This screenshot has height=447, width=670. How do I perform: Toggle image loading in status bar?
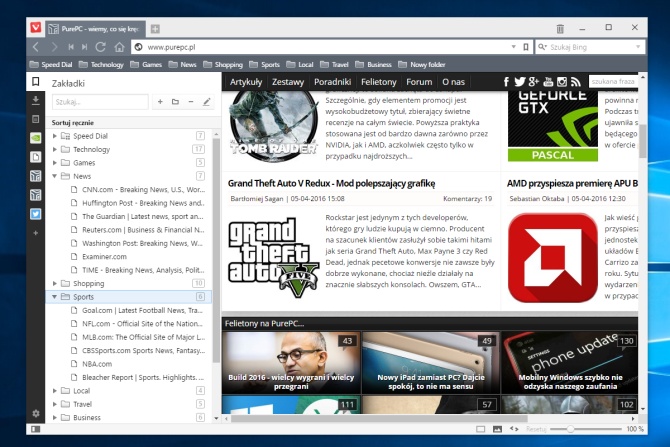(x=497, y=429)
